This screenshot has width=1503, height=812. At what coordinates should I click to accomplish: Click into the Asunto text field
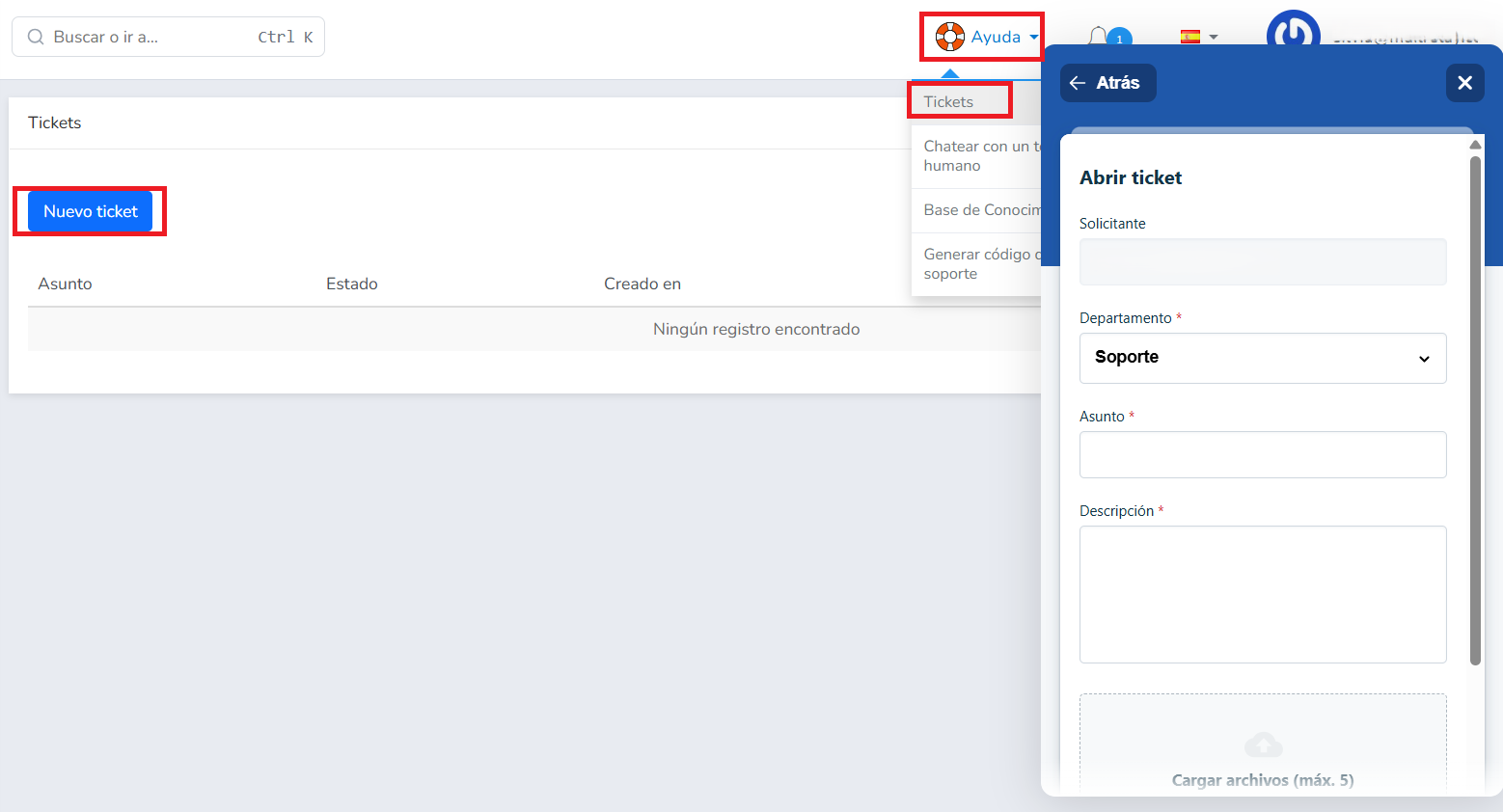point(1263,454)
